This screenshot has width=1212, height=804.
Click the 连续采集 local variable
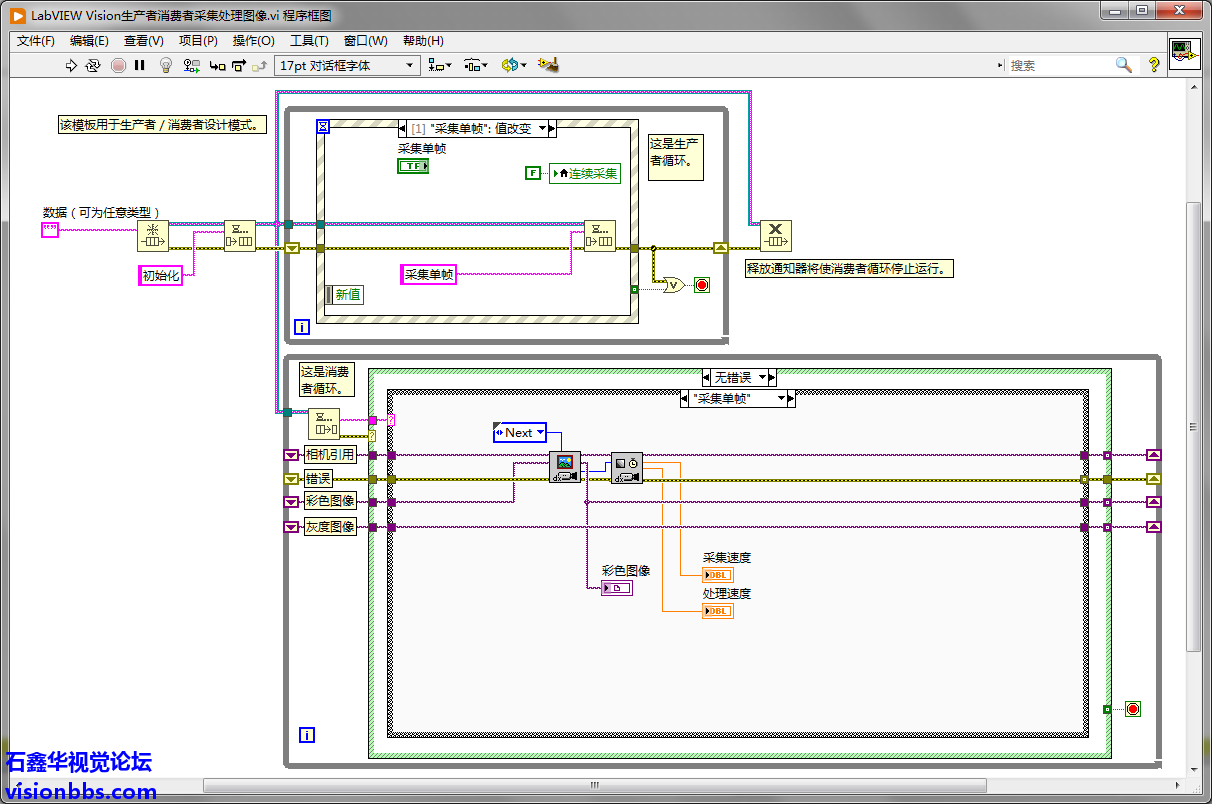585,173
